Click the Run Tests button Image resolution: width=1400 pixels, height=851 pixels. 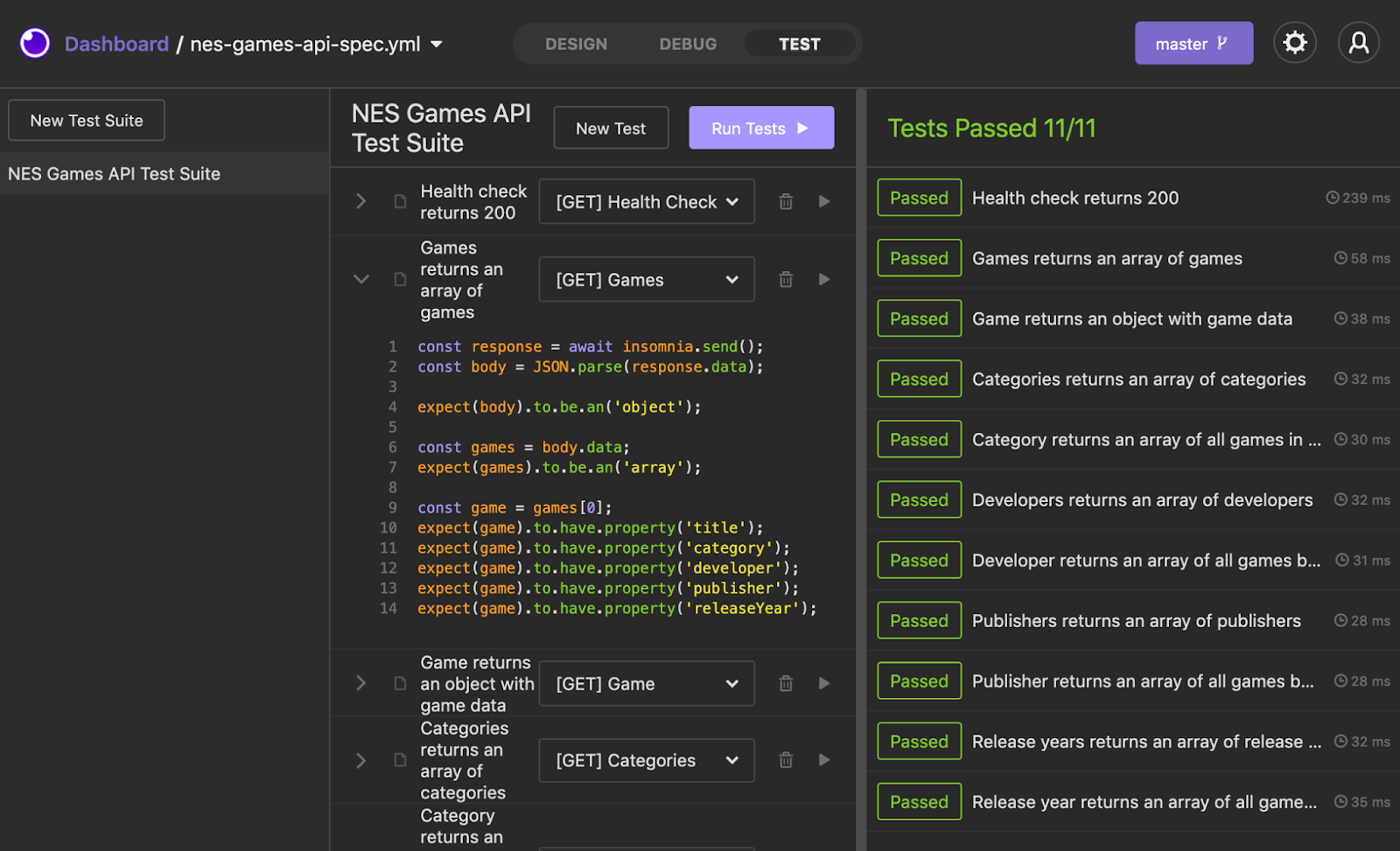[761, 128]
